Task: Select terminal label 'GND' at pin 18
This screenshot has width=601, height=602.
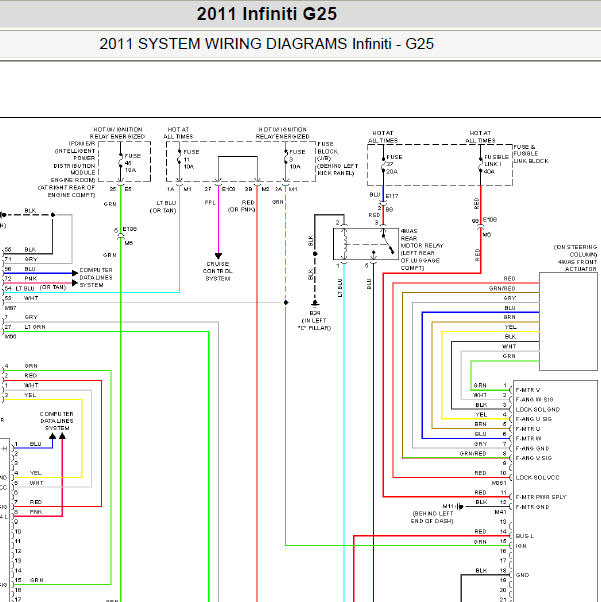Action: pos(522,575)
